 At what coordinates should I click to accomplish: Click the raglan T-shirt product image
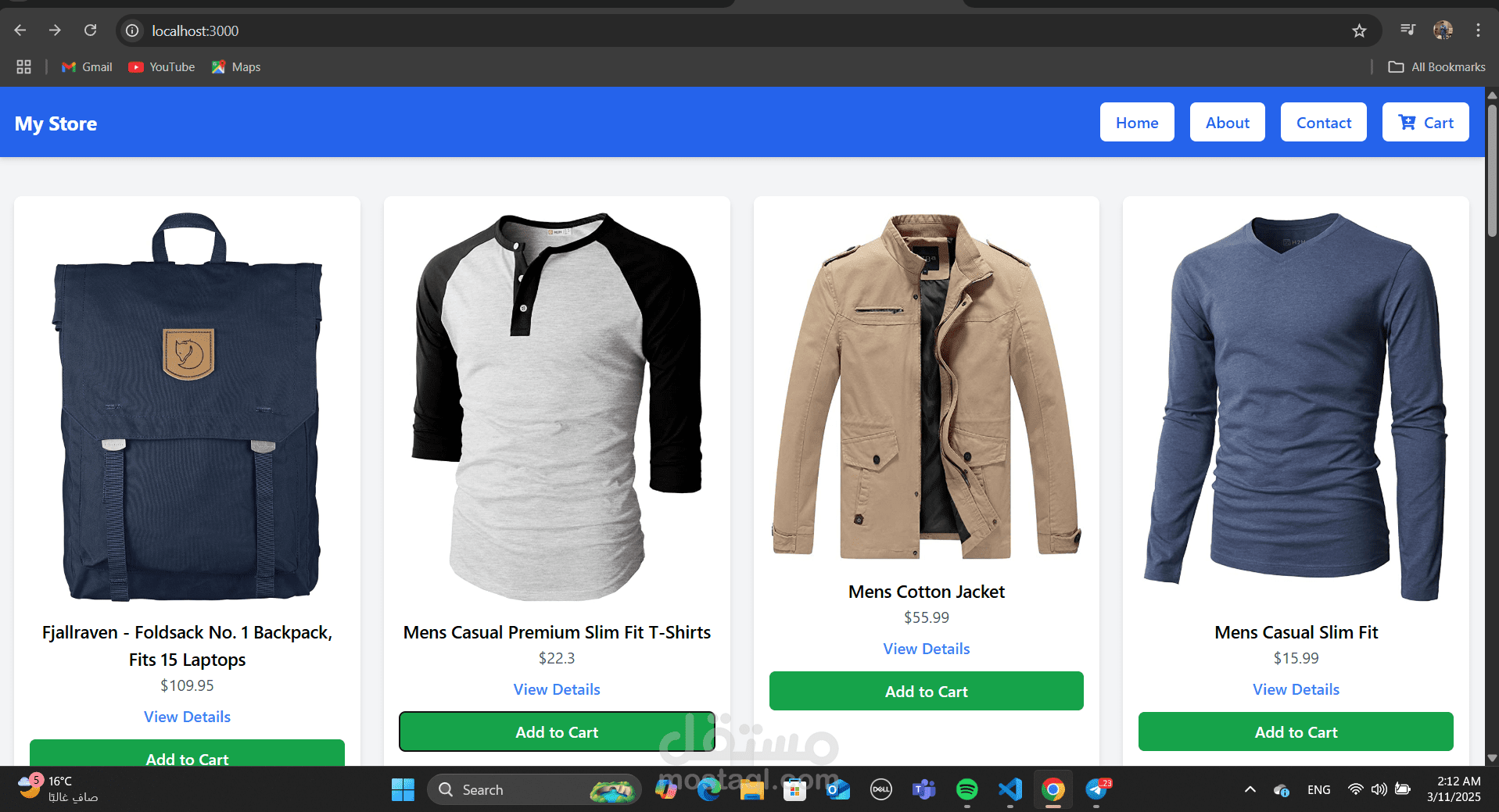coord(557,406)
